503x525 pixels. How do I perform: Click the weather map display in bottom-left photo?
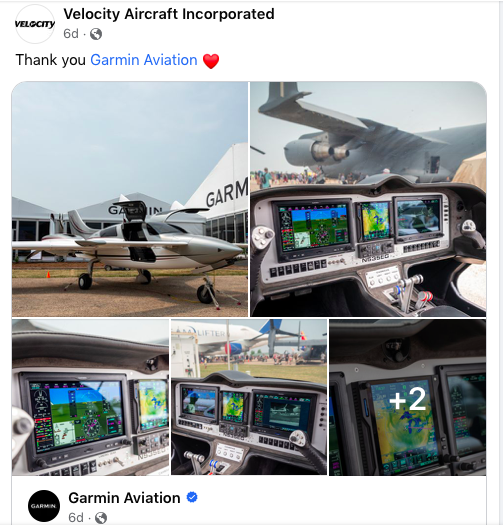[153, 405]
